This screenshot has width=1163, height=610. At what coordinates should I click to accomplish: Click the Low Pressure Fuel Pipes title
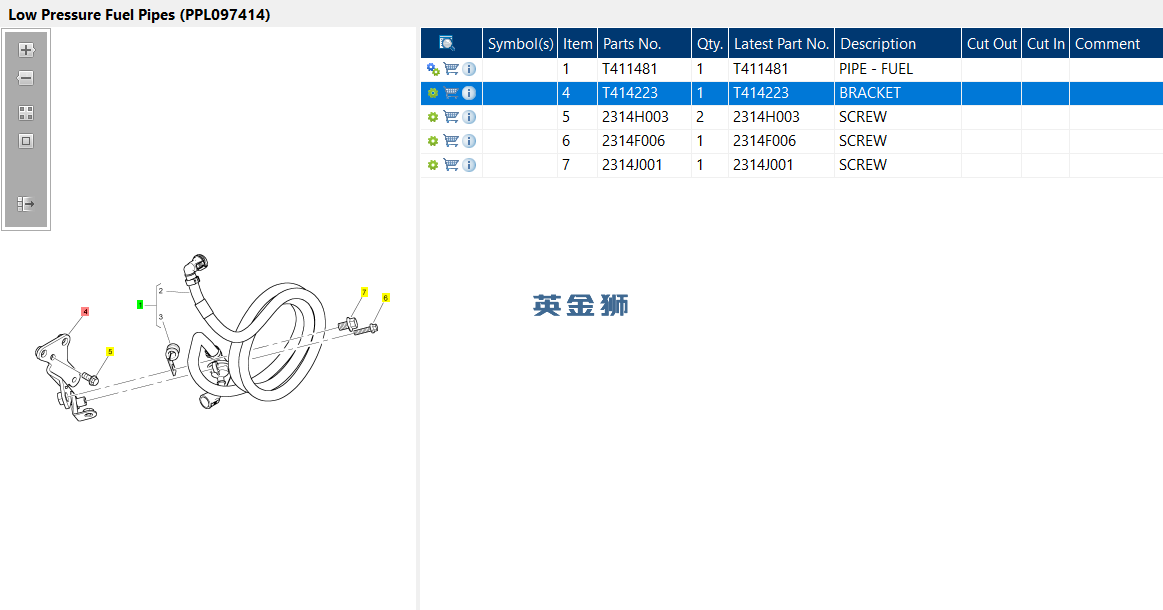[139, 14]
